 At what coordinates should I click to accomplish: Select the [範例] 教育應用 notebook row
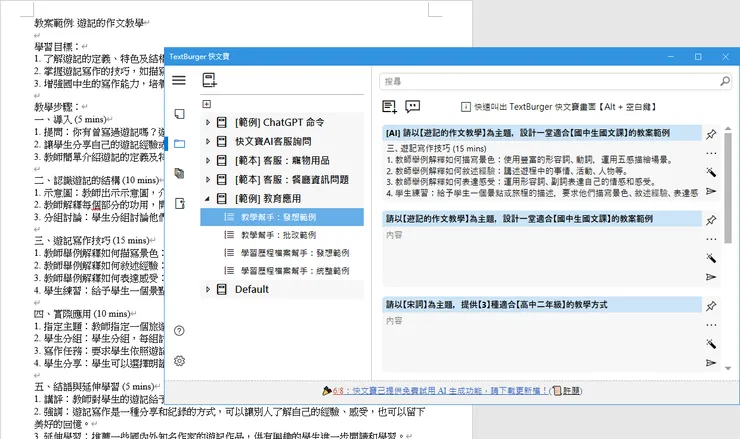click(x=282, y=199)
